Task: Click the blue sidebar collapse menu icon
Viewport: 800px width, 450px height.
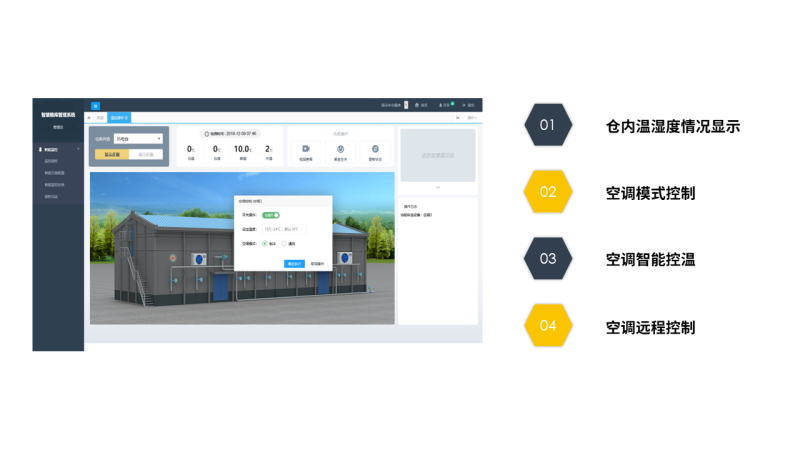Action: (x=96, y=105)
